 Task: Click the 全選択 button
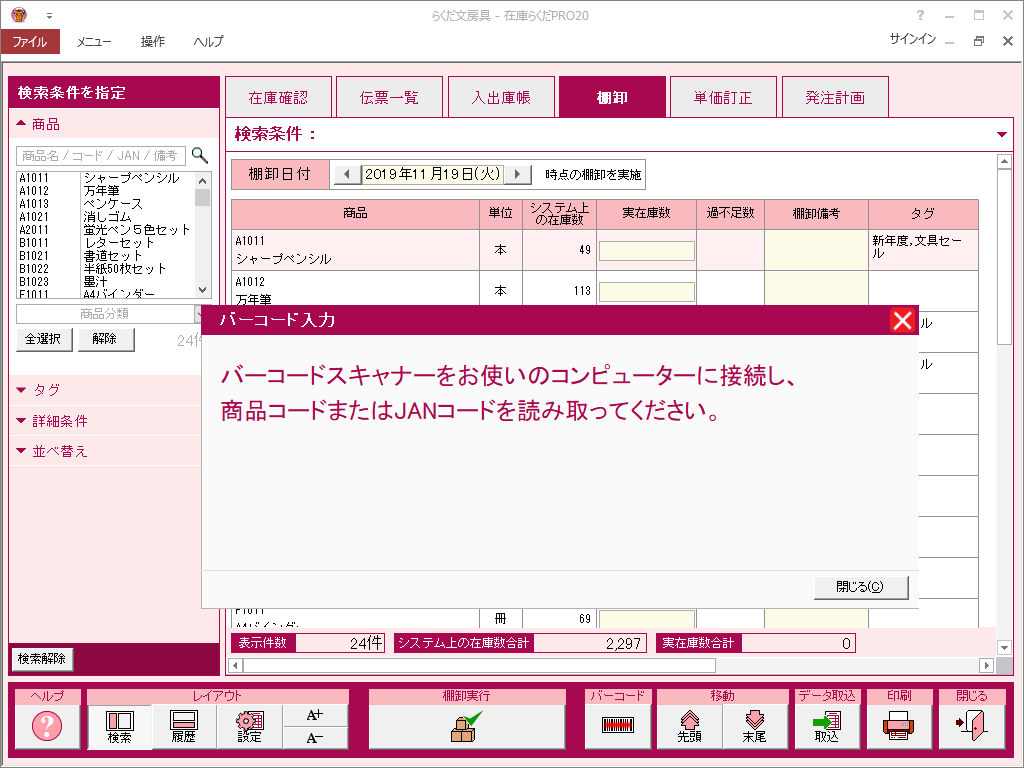pos(44,340)
